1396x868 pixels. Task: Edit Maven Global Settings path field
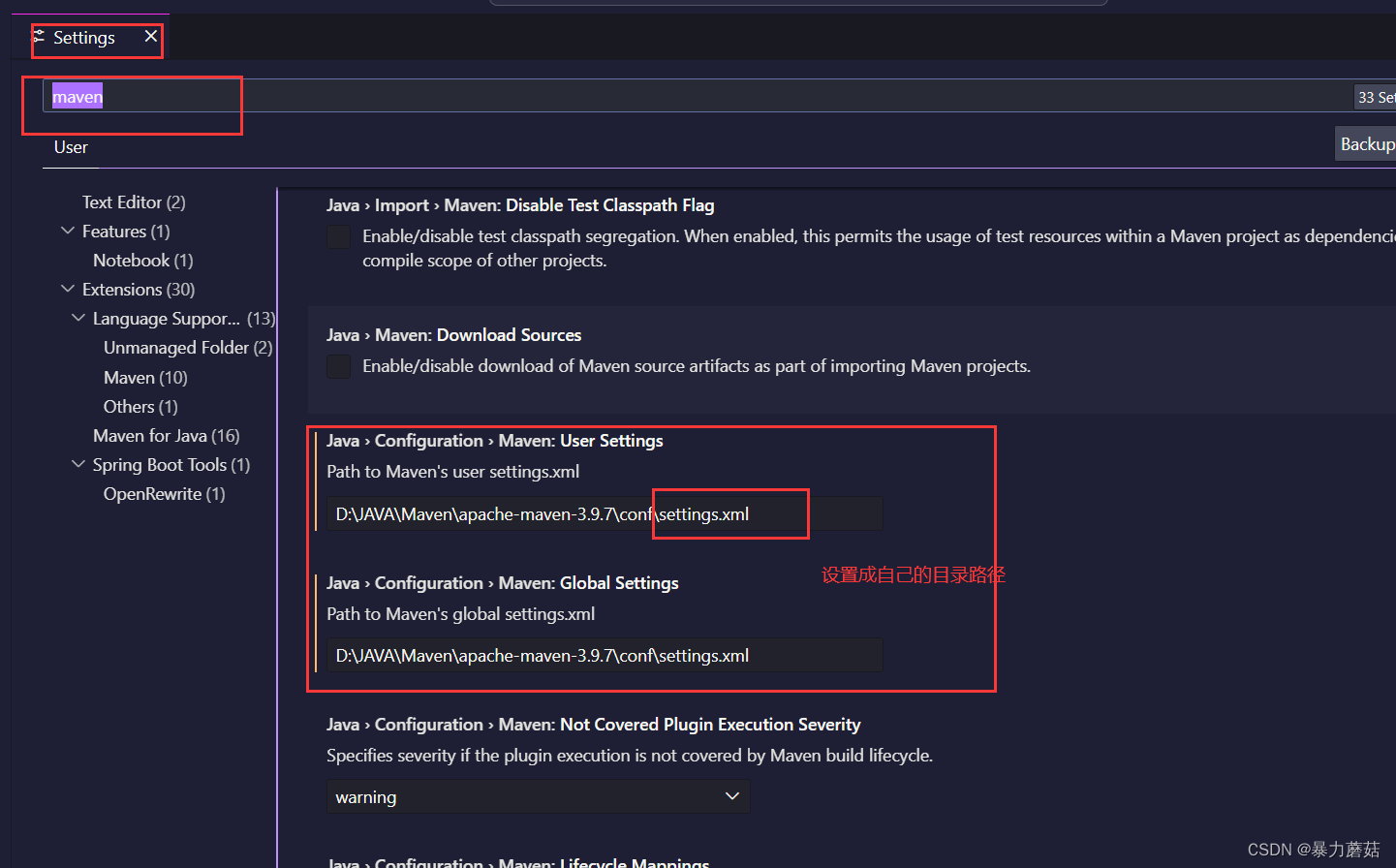605,656
